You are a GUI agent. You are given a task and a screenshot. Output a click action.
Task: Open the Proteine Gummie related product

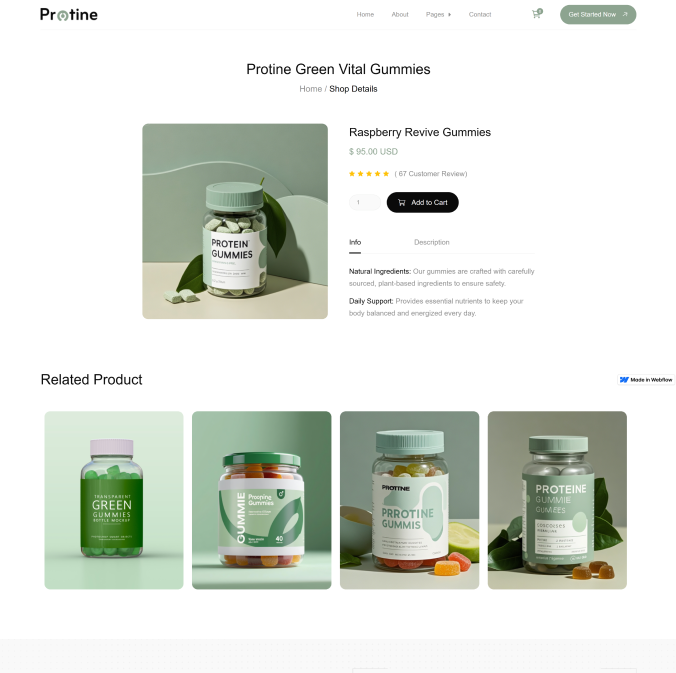coord(557,500)
